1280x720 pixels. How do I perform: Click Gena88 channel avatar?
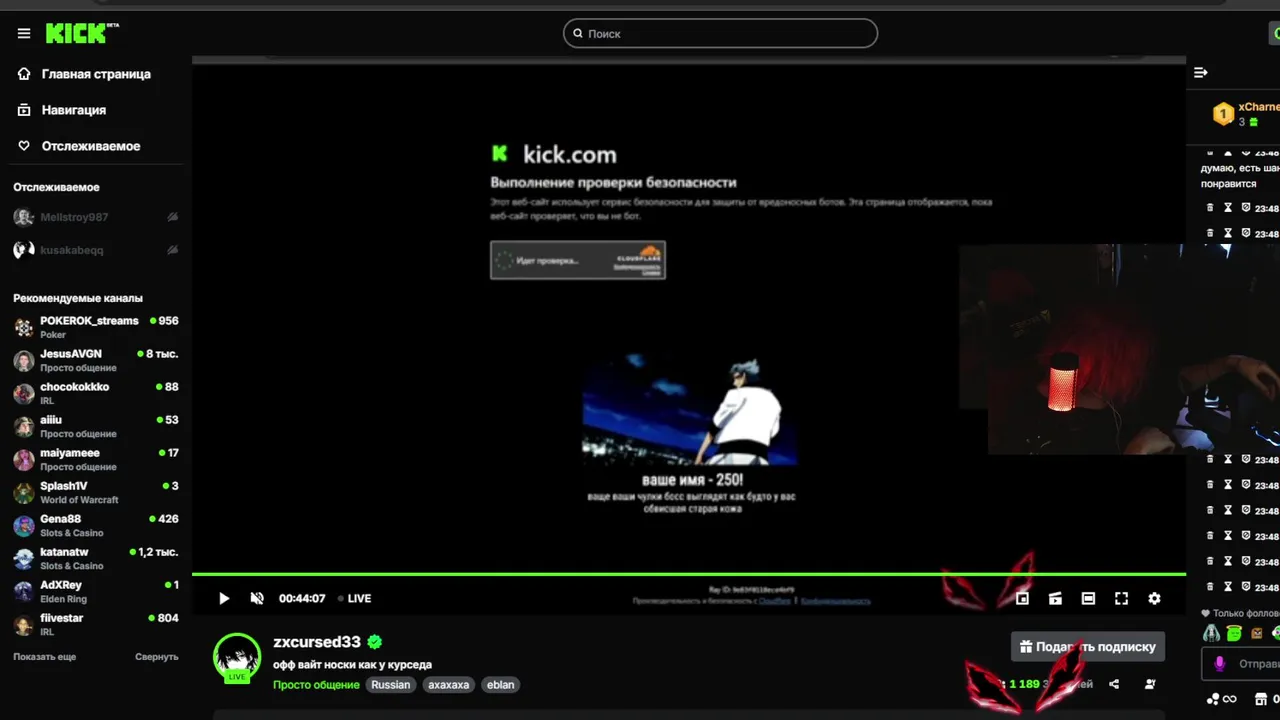click(24, 525)
